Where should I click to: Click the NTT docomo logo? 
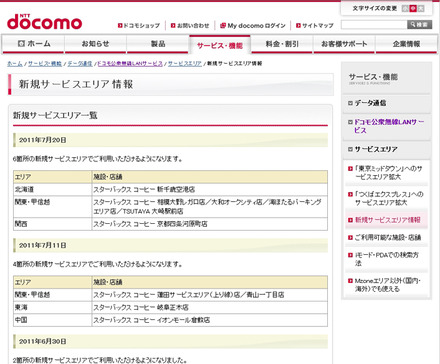click(x=44, y=22)
